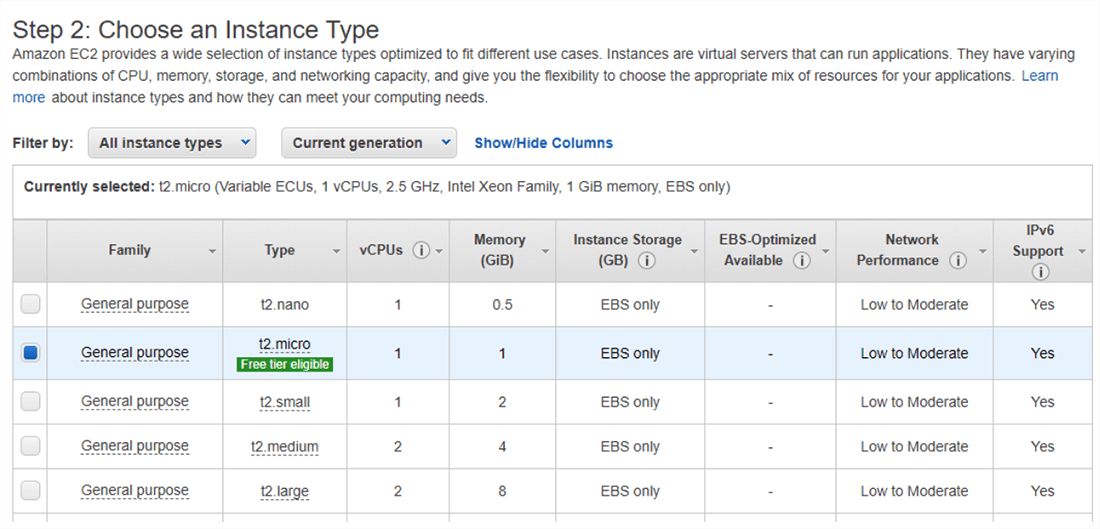Select the t2.nano instance checkbox

tap(30, 304)
